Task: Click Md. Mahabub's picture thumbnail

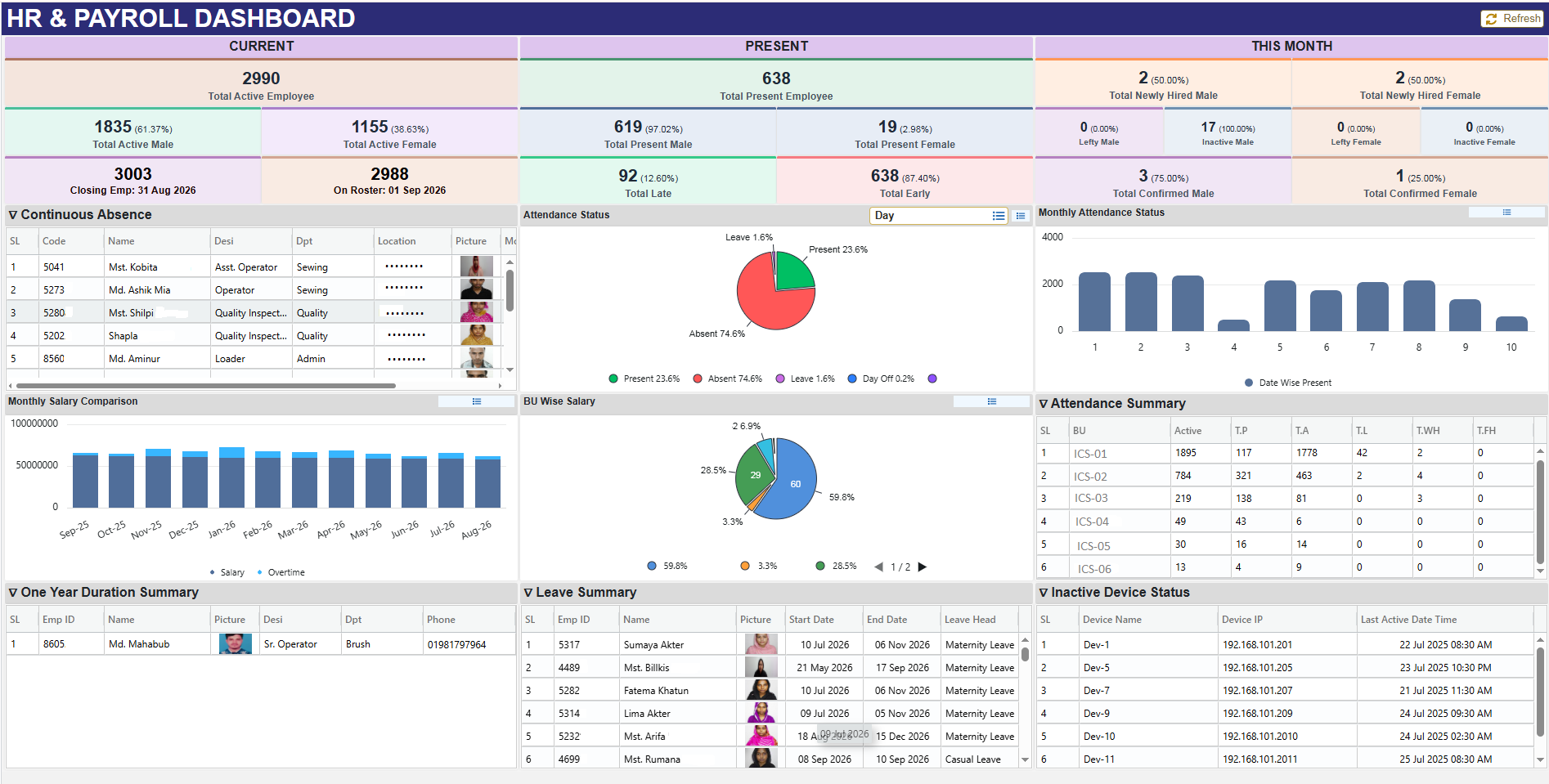Action: [236, 644]
